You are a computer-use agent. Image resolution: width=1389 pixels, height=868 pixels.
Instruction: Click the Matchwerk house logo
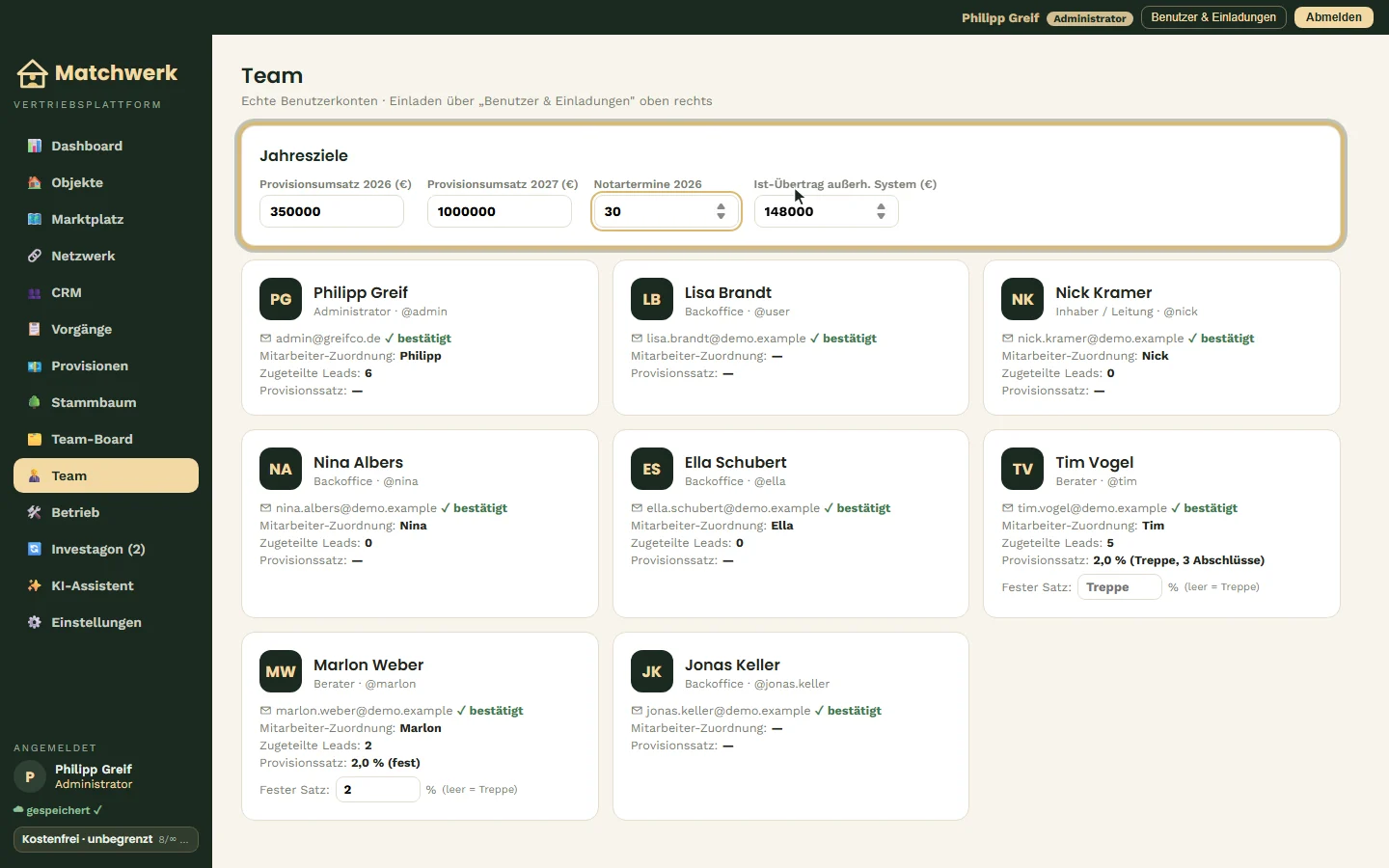[x=32, y=73]
